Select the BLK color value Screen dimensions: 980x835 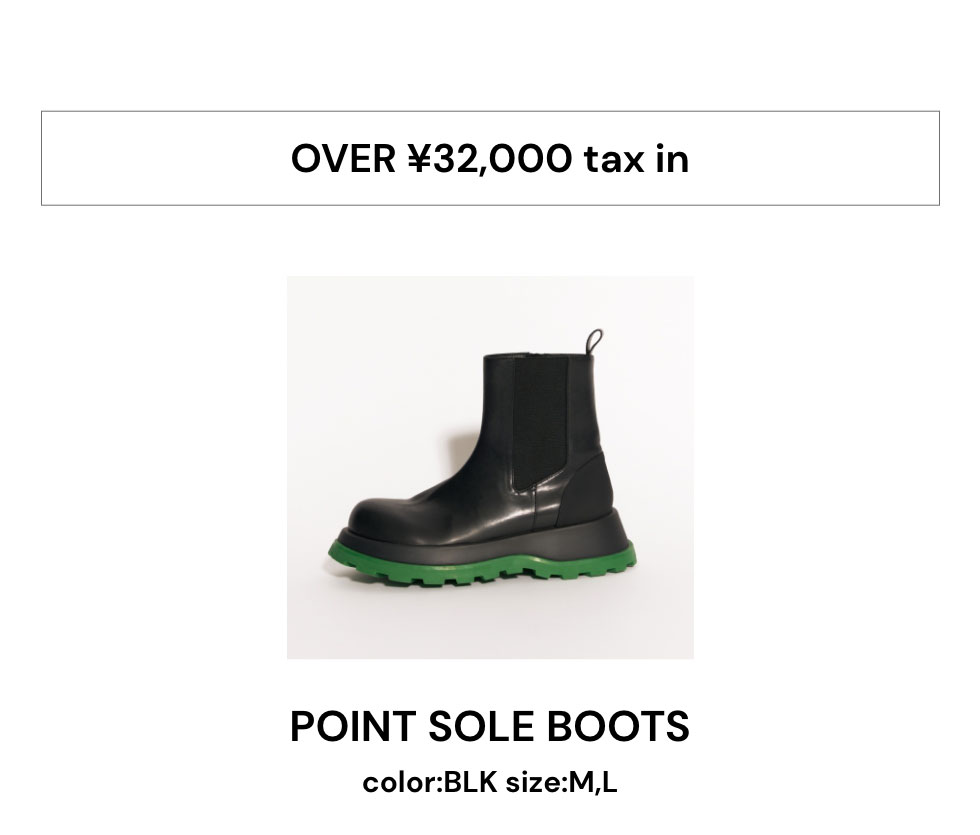coord(470,782)
